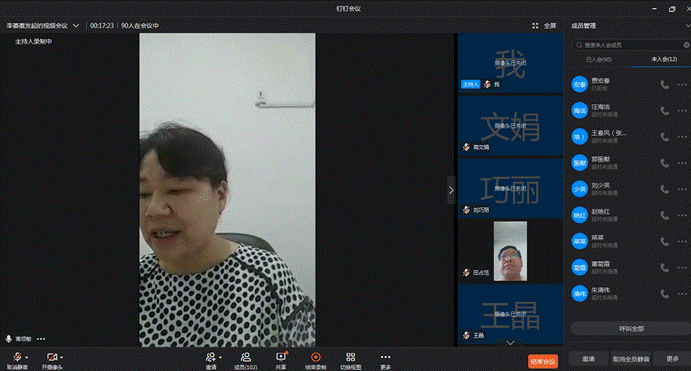Viewport: 691px width, 371px height.
Task: Open more options for 汪海洁
Action: (x=682, y=111)
